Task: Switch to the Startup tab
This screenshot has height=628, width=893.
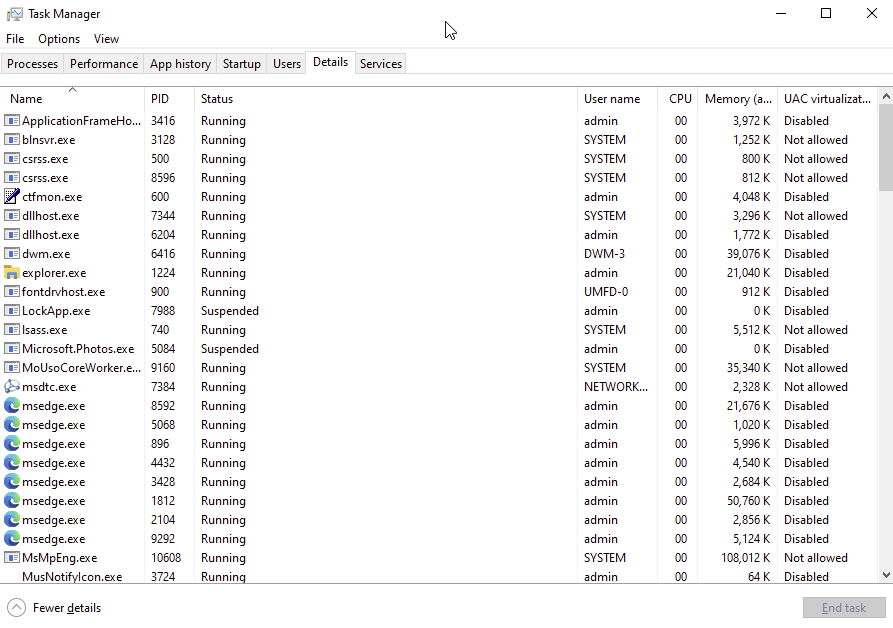Action: click(x=241, y=64)
